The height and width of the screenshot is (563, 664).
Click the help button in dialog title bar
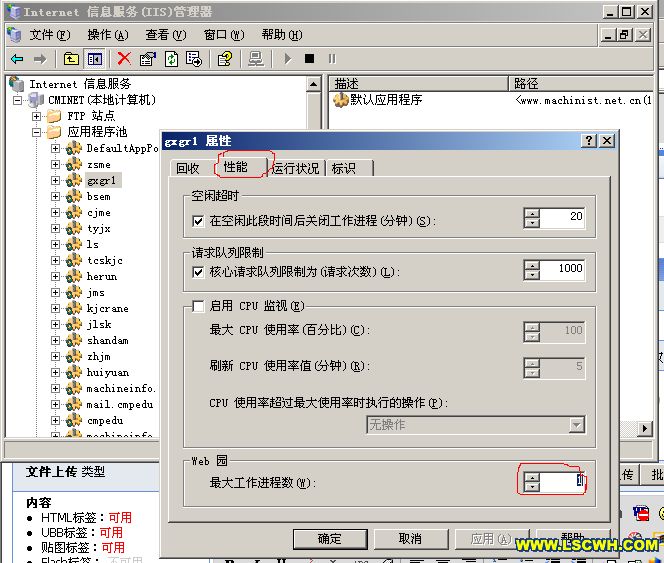coord(588,141)
